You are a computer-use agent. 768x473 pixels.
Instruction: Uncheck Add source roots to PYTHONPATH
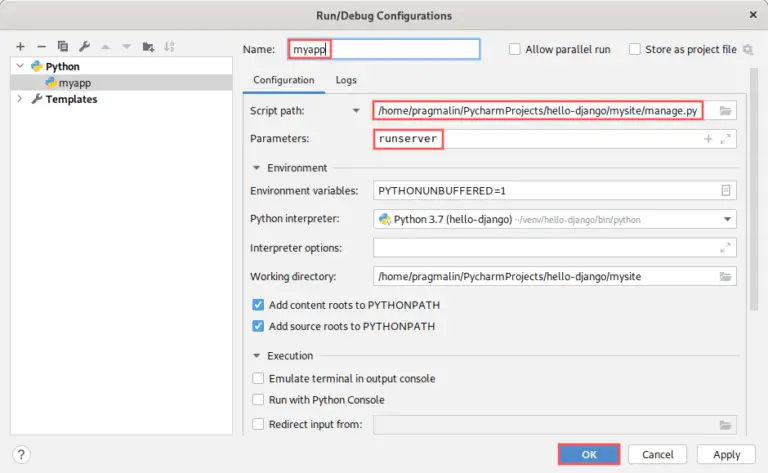[258, 326]
